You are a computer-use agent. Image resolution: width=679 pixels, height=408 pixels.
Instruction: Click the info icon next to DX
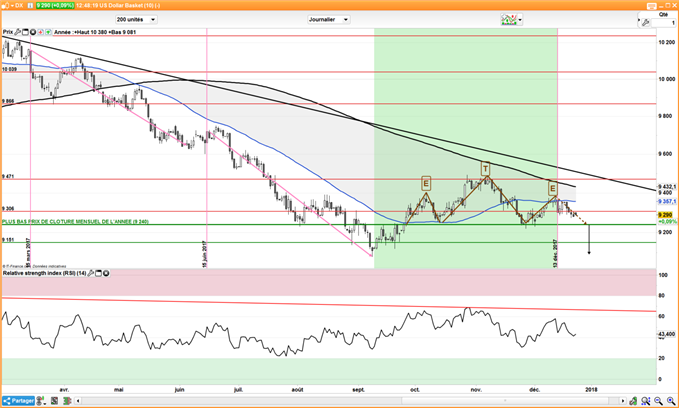tap(29, 5)
